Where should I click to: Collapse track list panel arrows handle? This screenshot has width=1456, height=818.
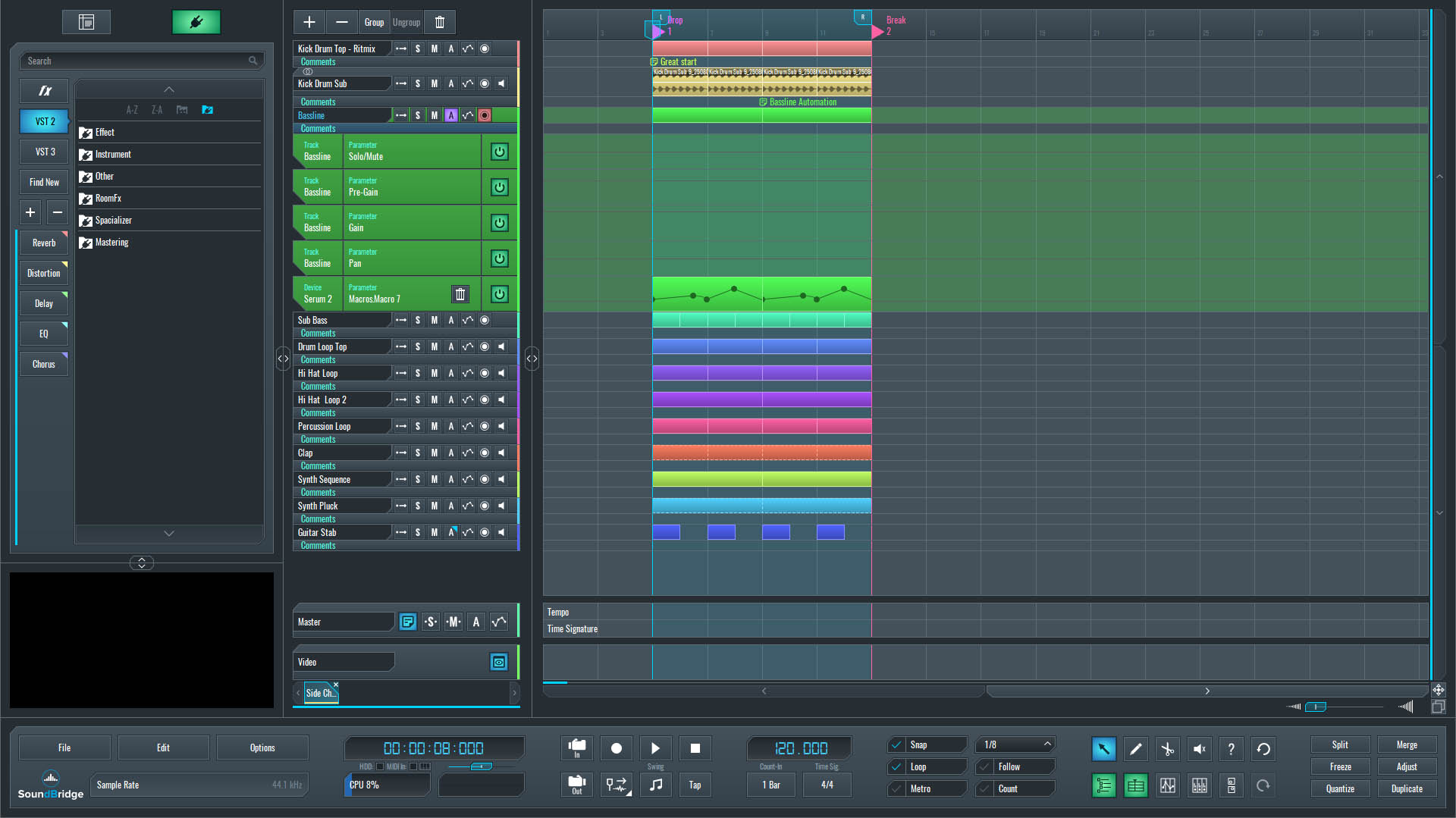click(532, 358)
